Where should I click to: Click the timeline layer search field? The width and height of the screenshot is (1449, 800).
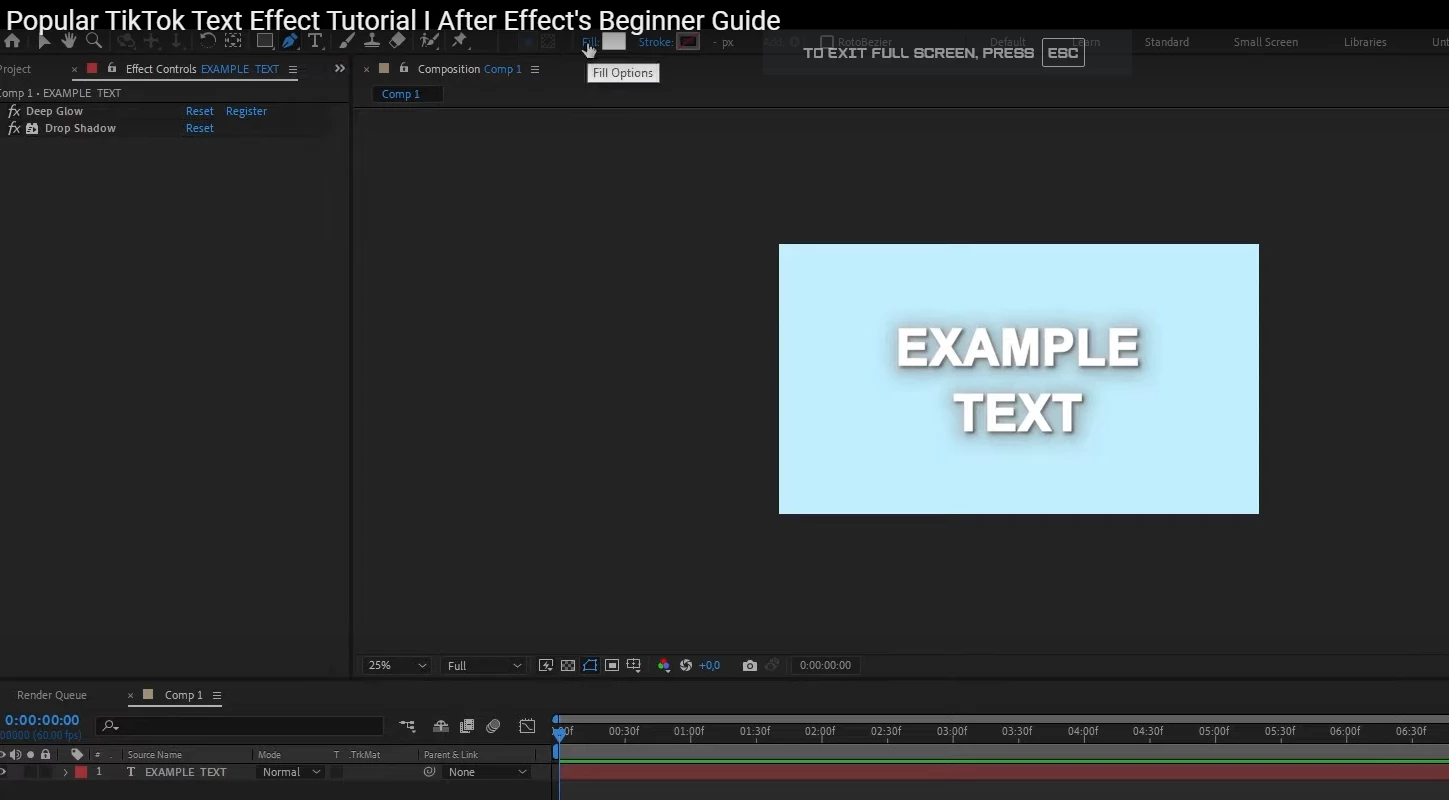(240, 726)
